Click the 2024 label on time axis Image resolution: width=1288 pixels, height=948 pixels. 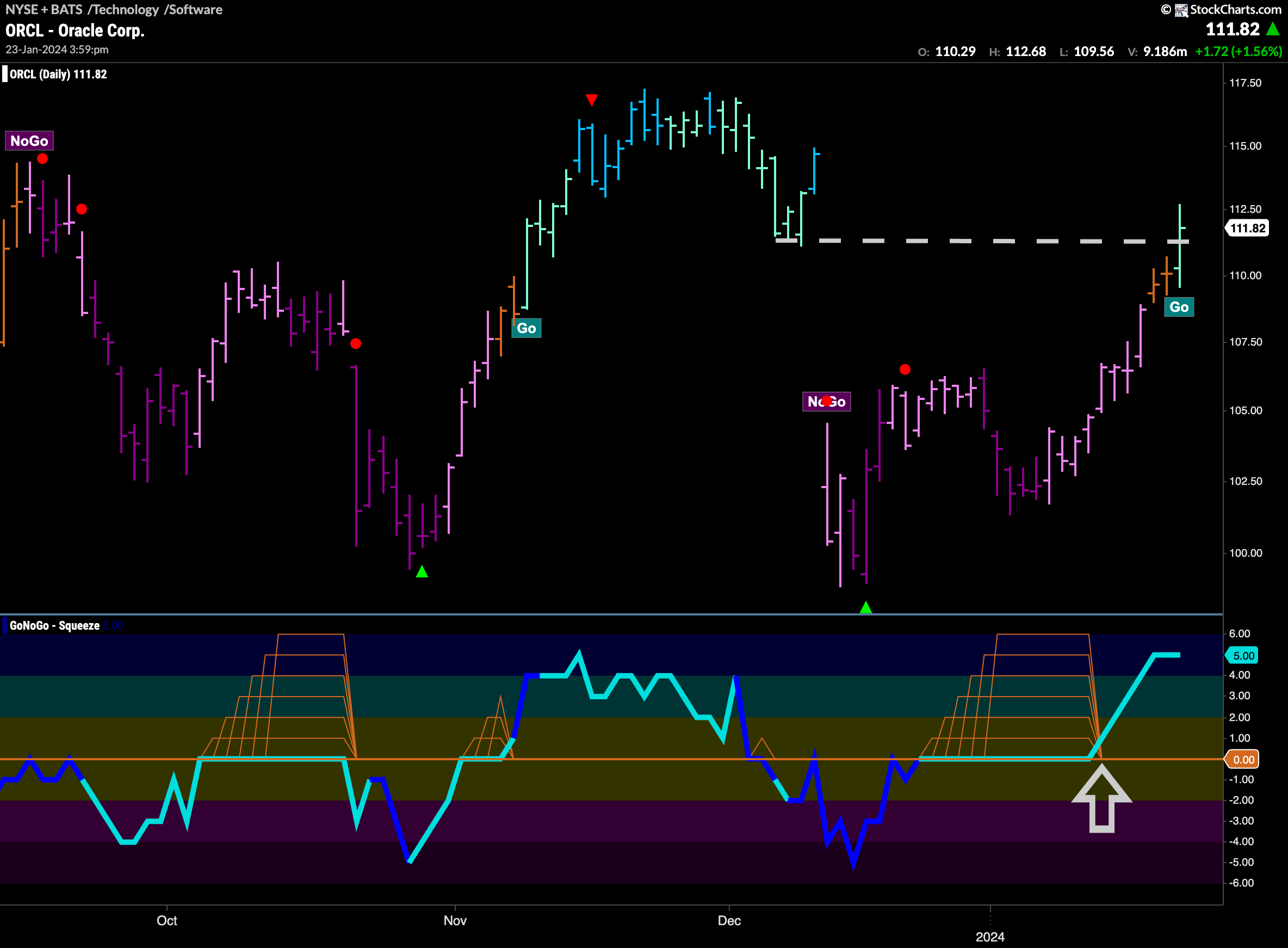pos(990,937)
